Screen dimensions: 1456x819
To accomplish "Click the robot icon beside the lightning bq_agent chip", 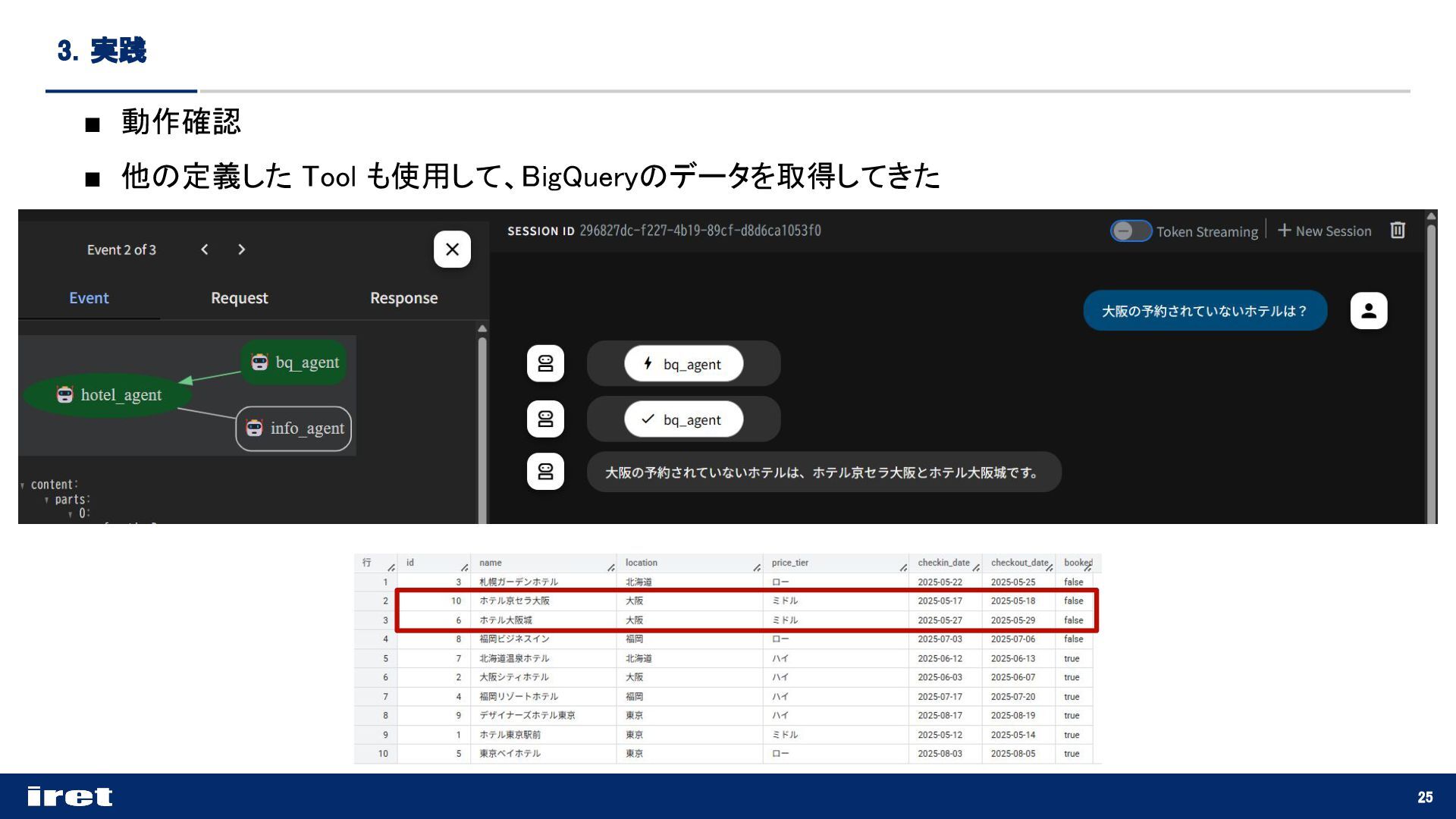I will tap(545, 363).
